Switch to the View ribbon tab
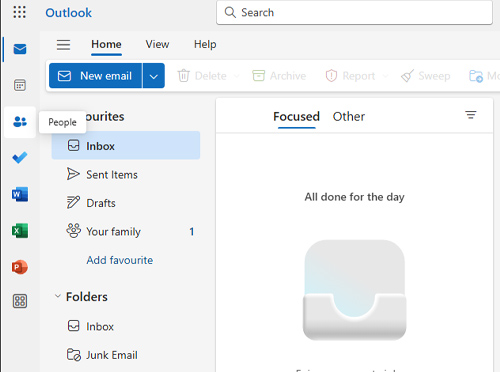Image resolution: width=500 pixels, height=372 pixels. [157, 44]
